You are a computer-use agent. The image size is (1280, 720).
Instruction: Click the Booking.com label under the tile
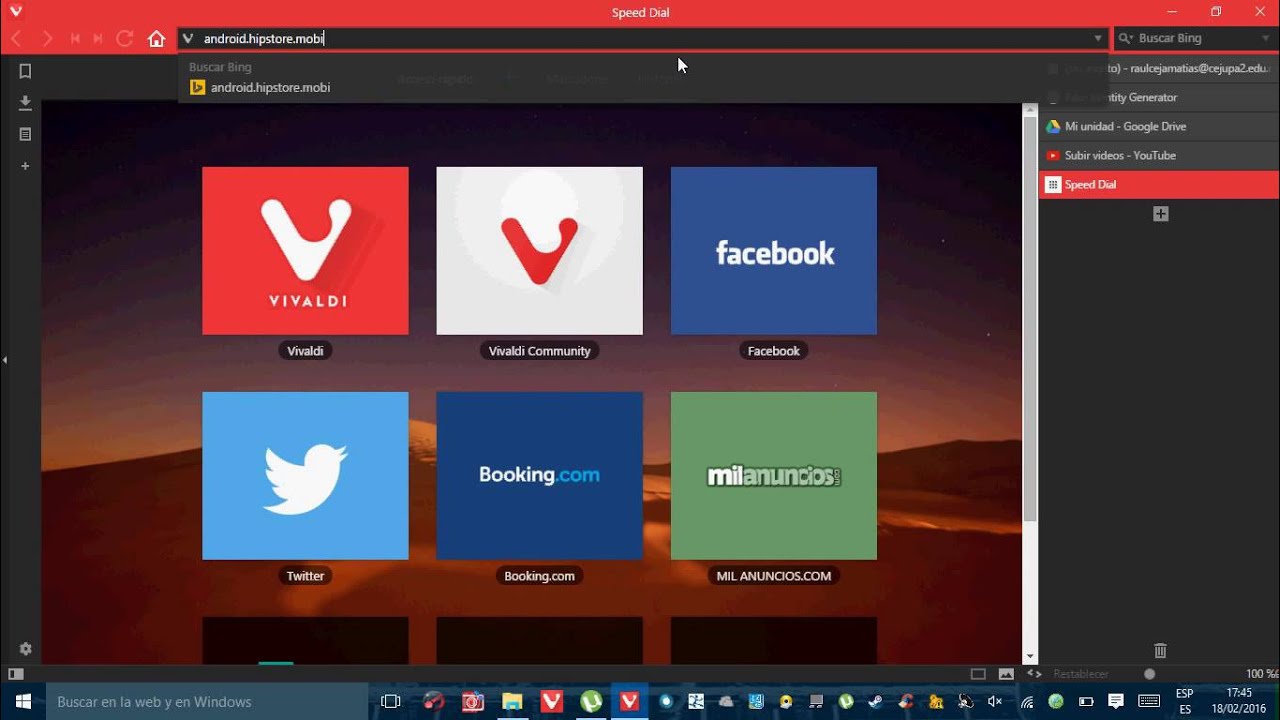pyautogui.click(x=539, y=576)
